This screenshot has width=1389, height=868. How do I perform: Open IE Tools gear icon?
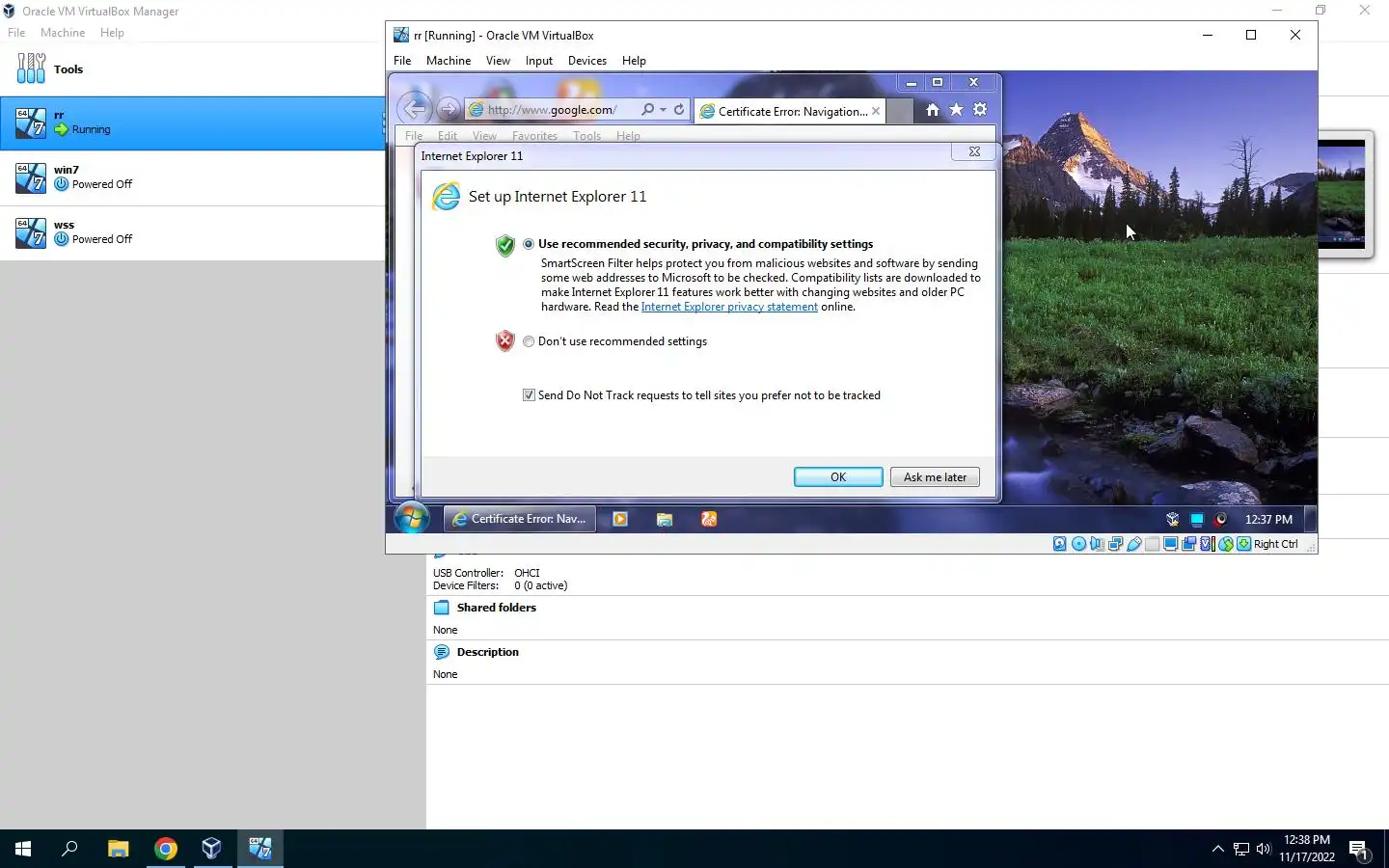coord(980,110)
